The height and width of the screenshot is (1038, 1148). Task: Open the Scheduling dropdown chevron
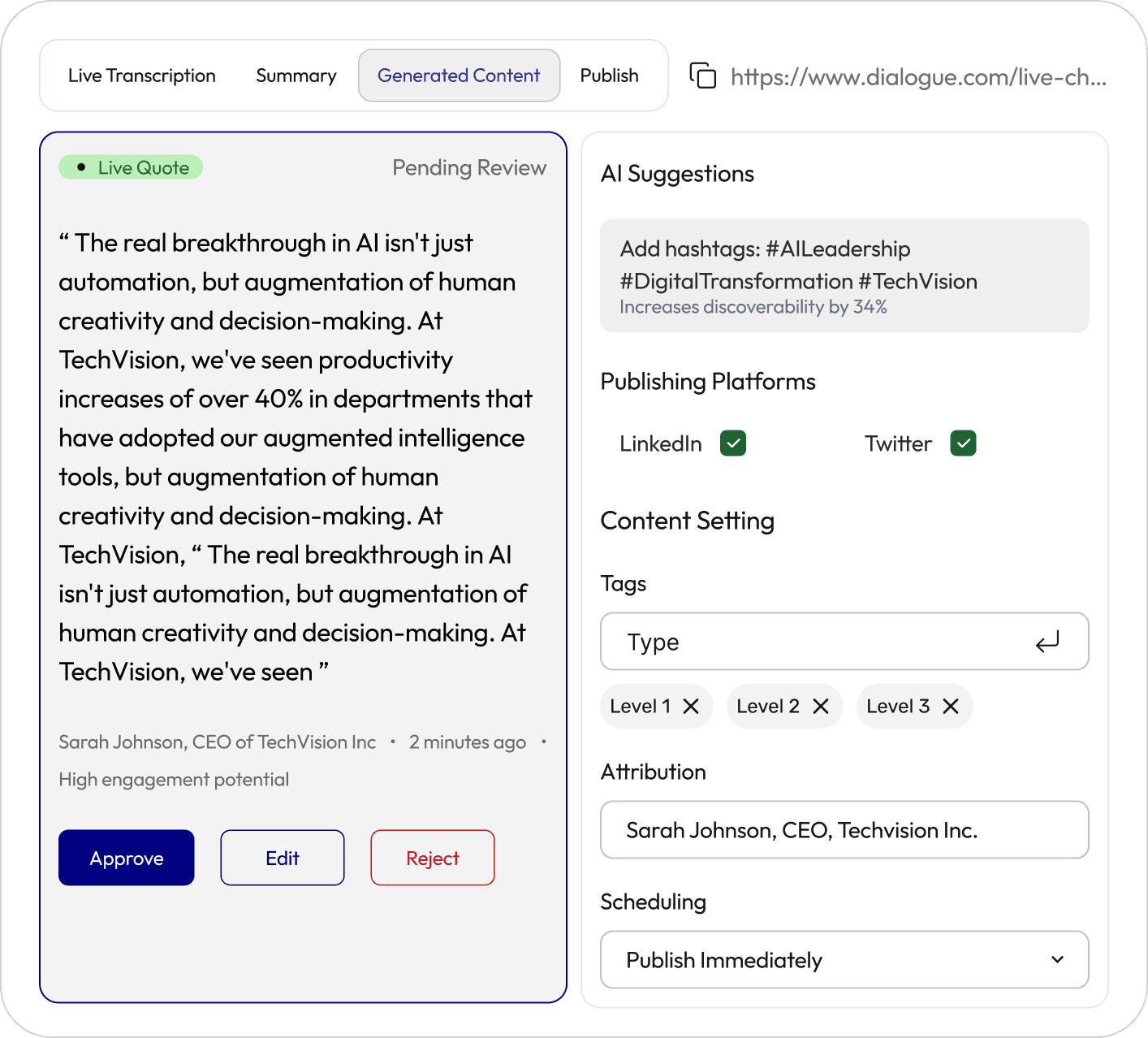point(1058,959)
